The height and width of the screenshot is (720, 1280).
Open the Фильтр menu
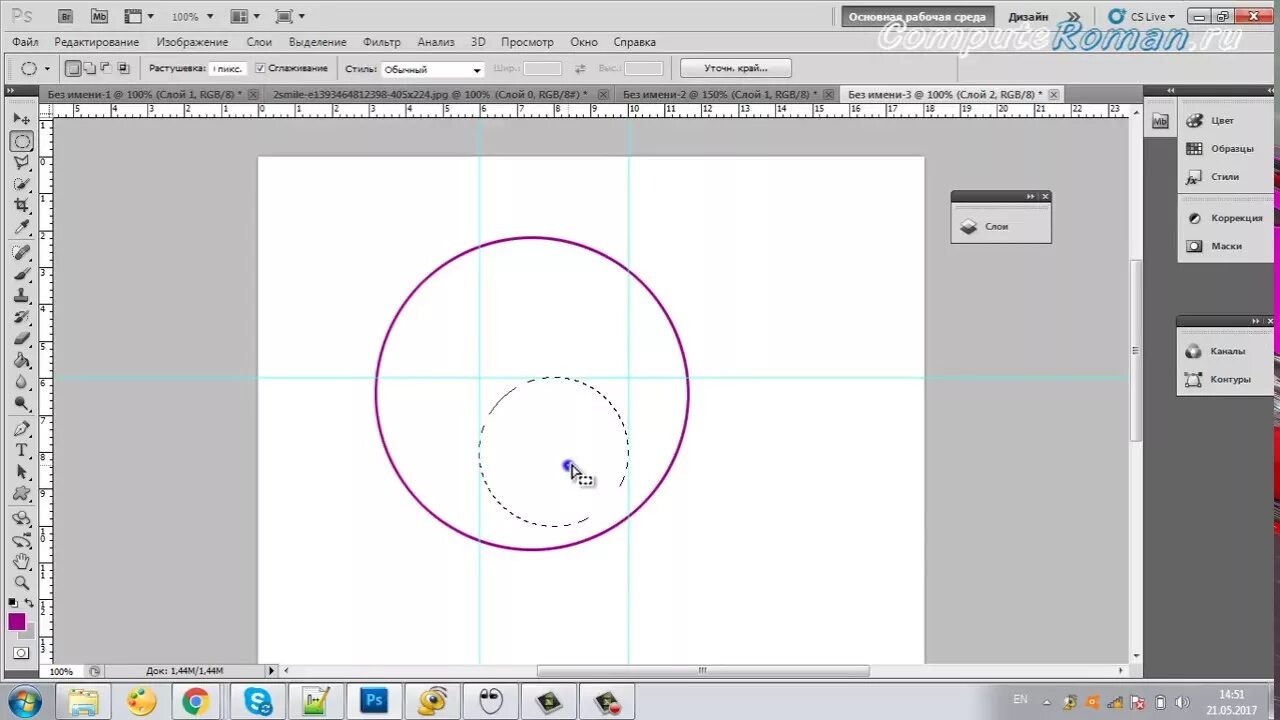(x=382, y=42)
